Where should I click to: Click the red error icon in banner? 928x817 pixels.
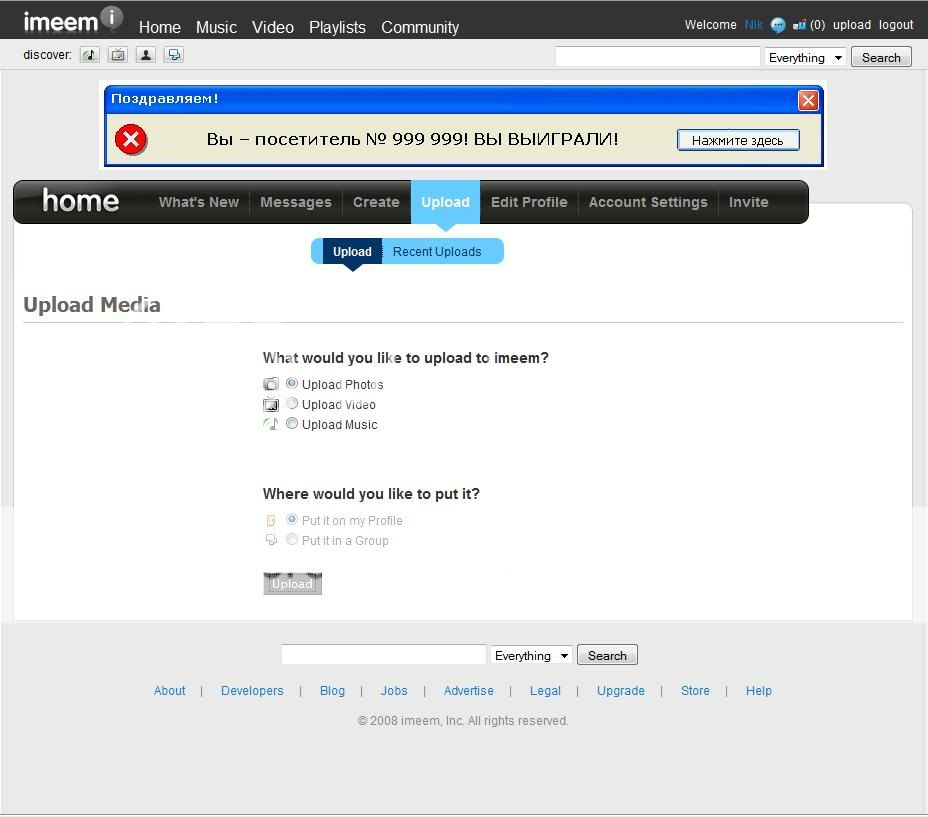coord(130,140)
